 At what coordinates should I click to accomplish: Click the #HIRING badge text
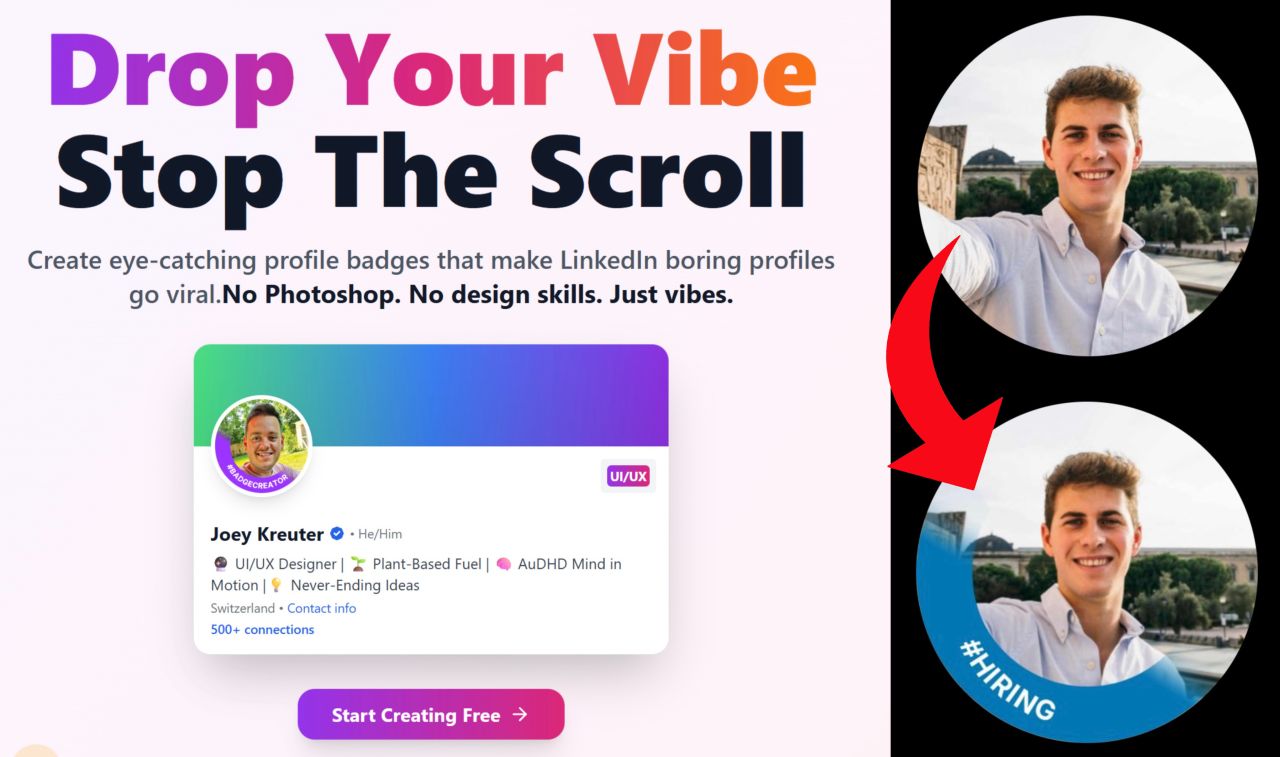[1007, 680]
